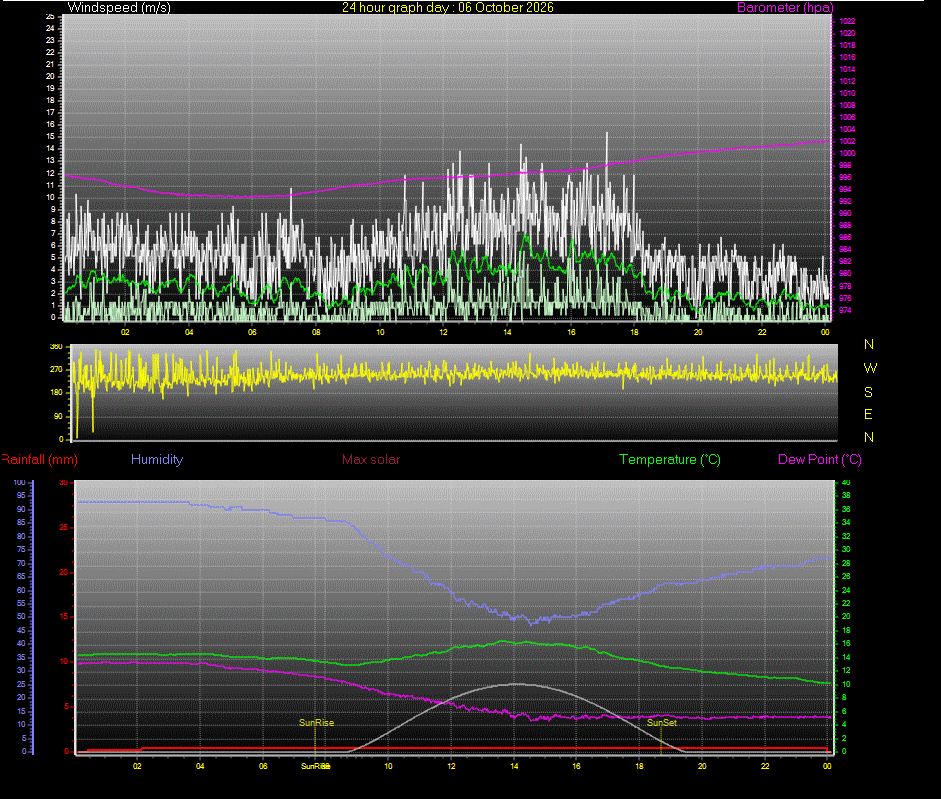Click the 20 windspeed scale value

(x=50, y=76)
